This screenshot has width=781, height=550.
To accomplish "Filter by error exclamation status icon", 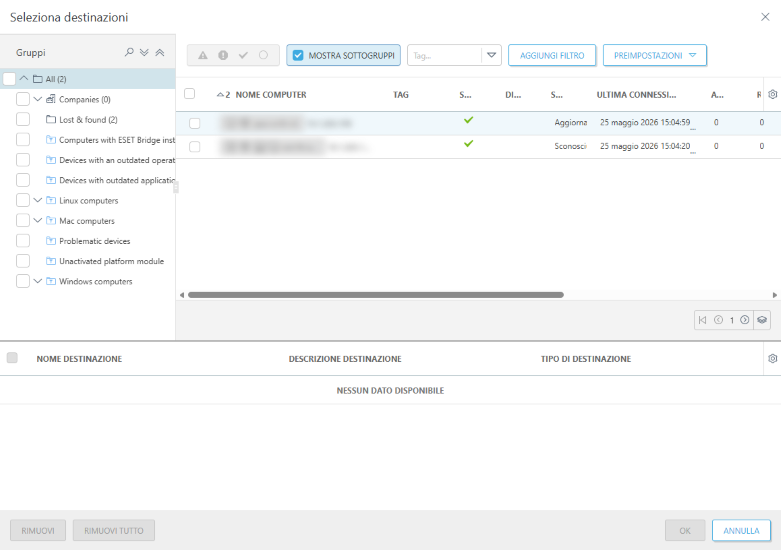I will pyautogui.click(x=223, y=55).
